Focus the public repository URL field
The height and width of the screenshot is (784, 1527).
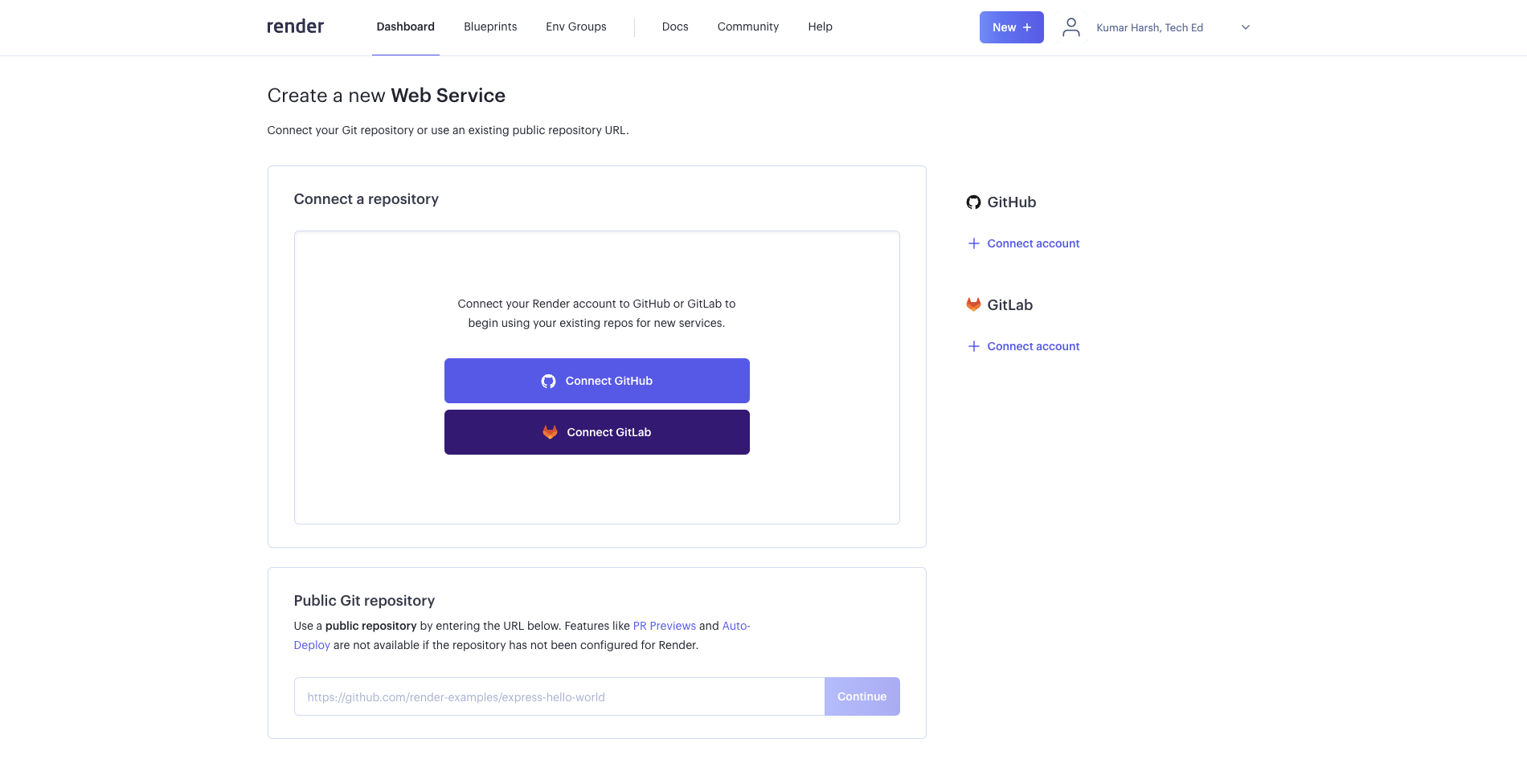[559, 696]
